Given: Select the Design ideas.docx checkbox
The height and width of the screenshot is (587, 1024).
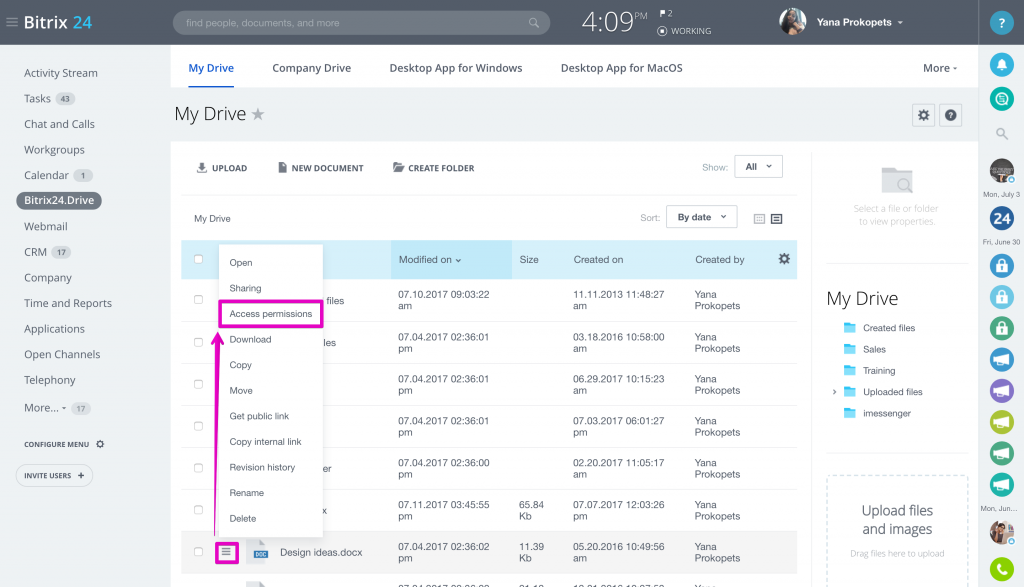Looking at the screenshot, I should coord(199,552).
